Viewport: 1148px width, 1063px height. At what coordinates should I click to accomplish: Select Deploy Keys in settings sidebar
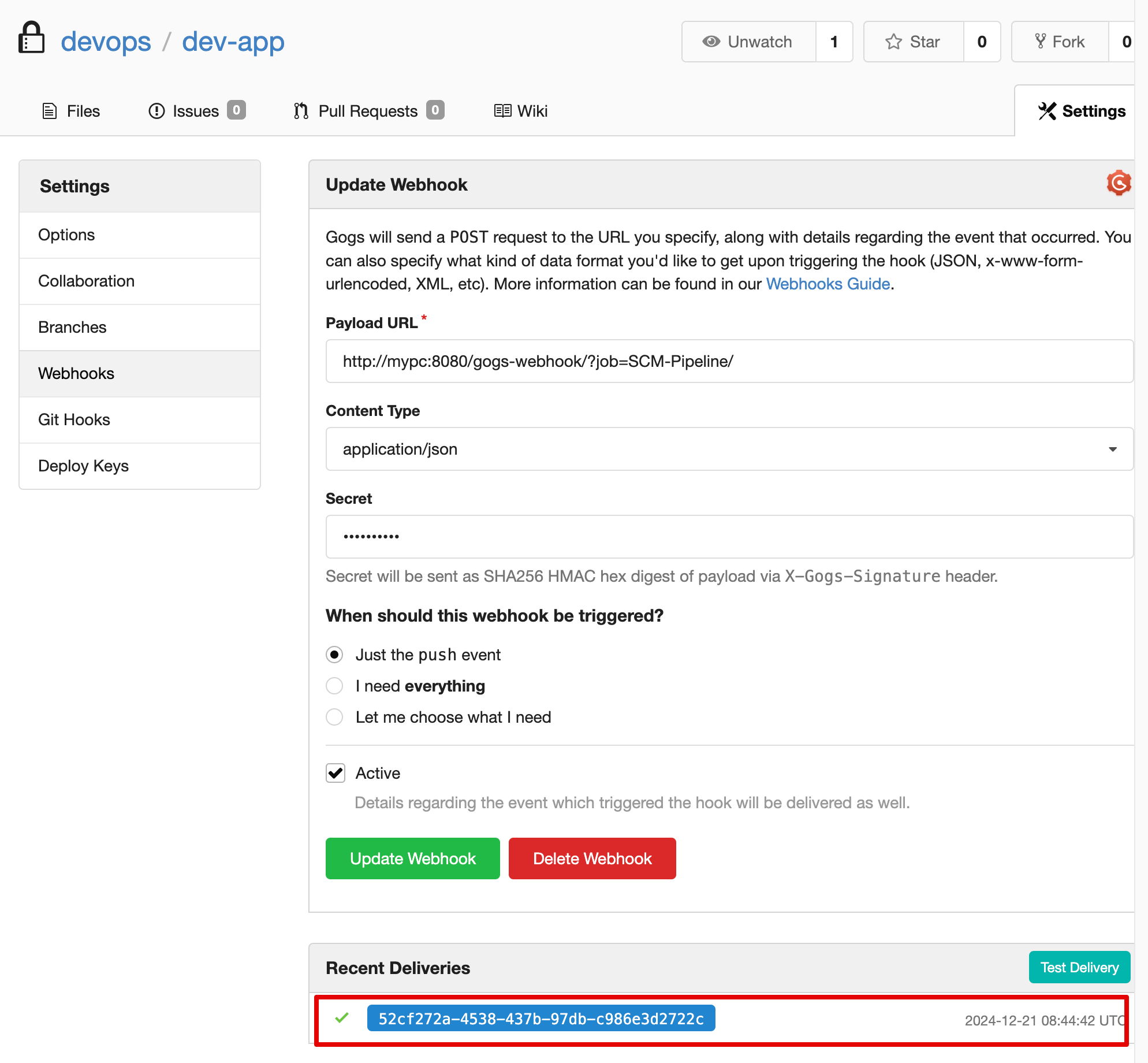coord(140,466)
